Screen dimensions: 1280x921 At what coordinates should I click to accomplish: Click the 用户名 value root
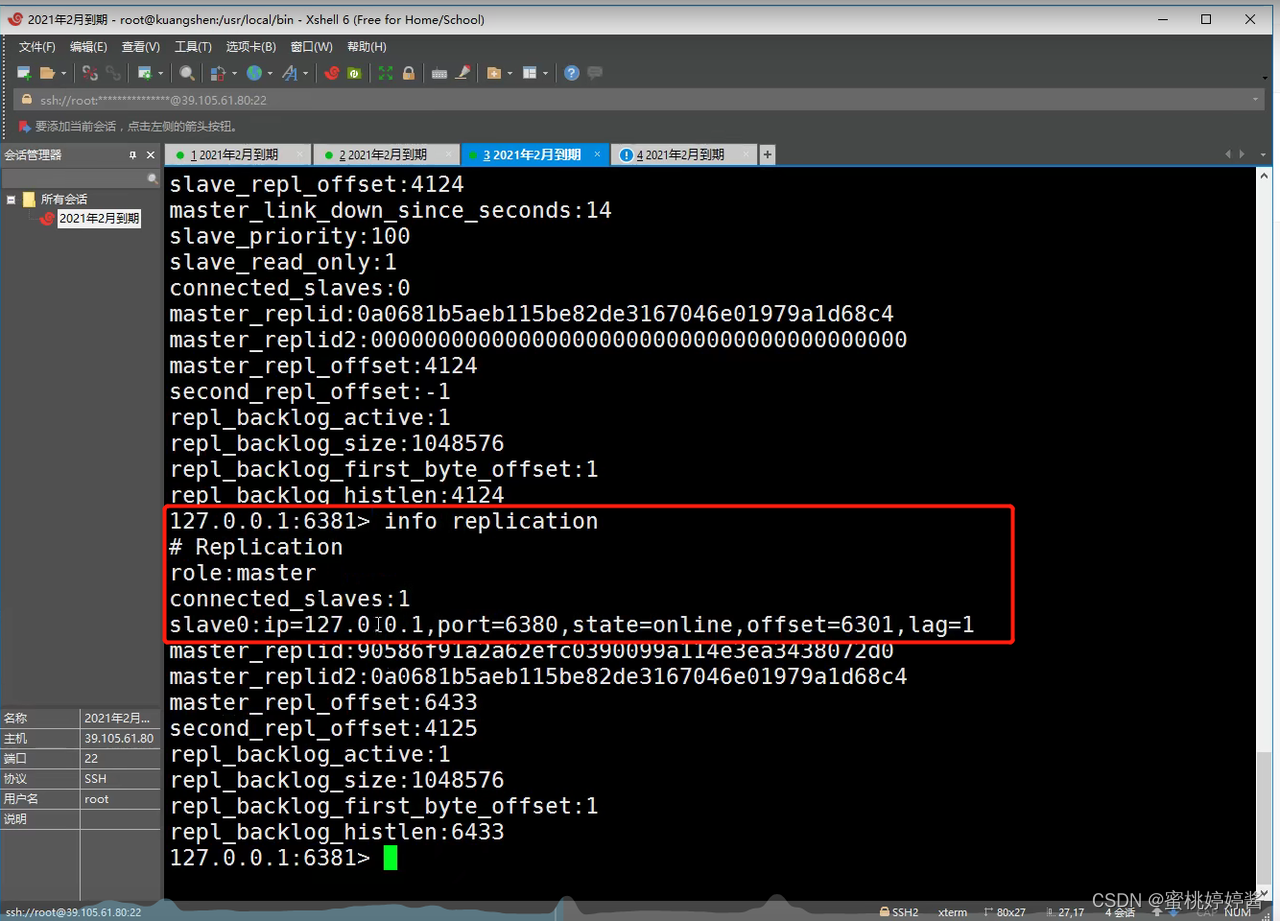[97, 798]
